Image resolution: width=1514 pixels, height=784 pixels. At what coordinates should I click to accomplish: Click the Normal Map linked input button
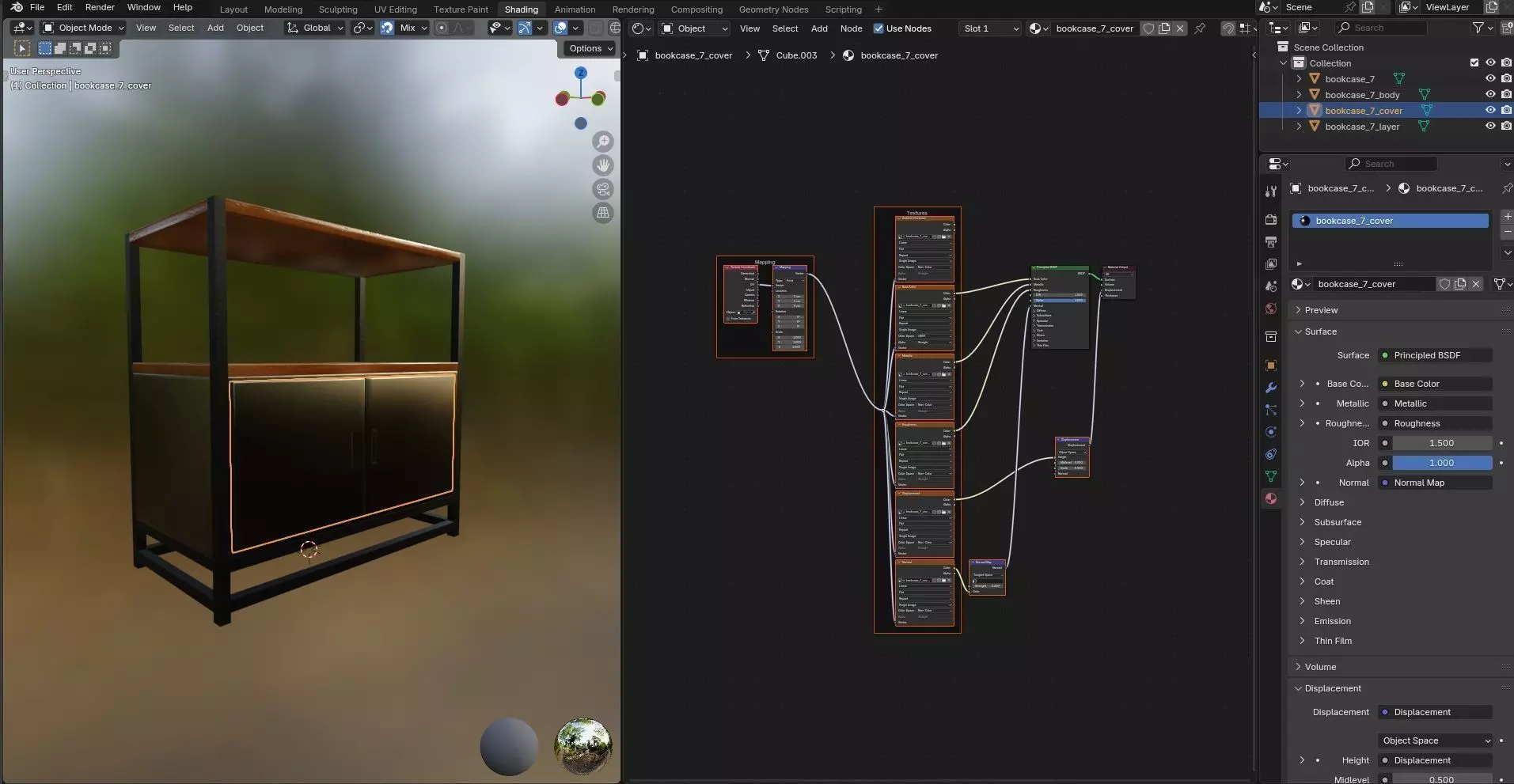click(1435, 483)
